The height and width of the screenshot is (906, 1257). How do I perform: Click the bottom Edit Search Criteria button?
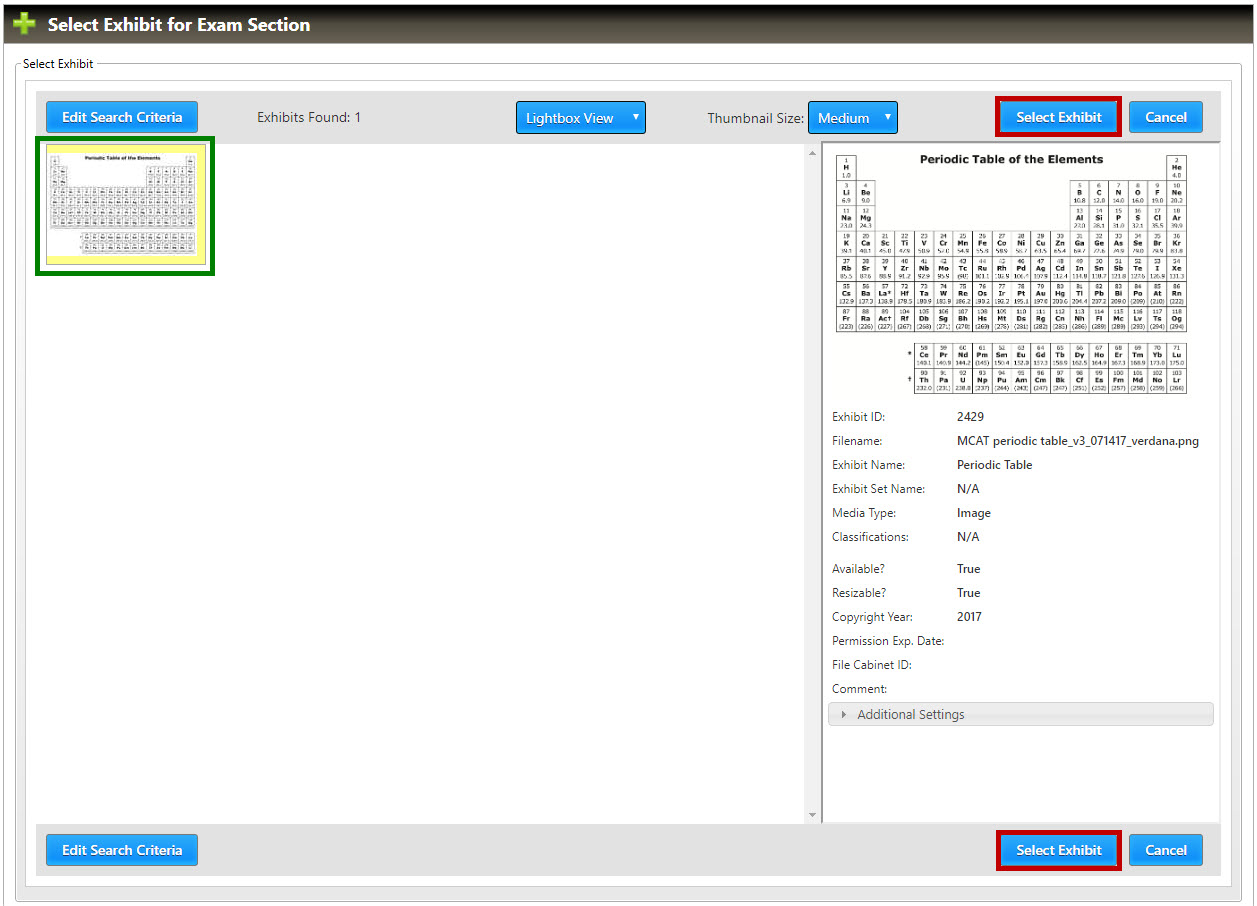coord(122,850)
